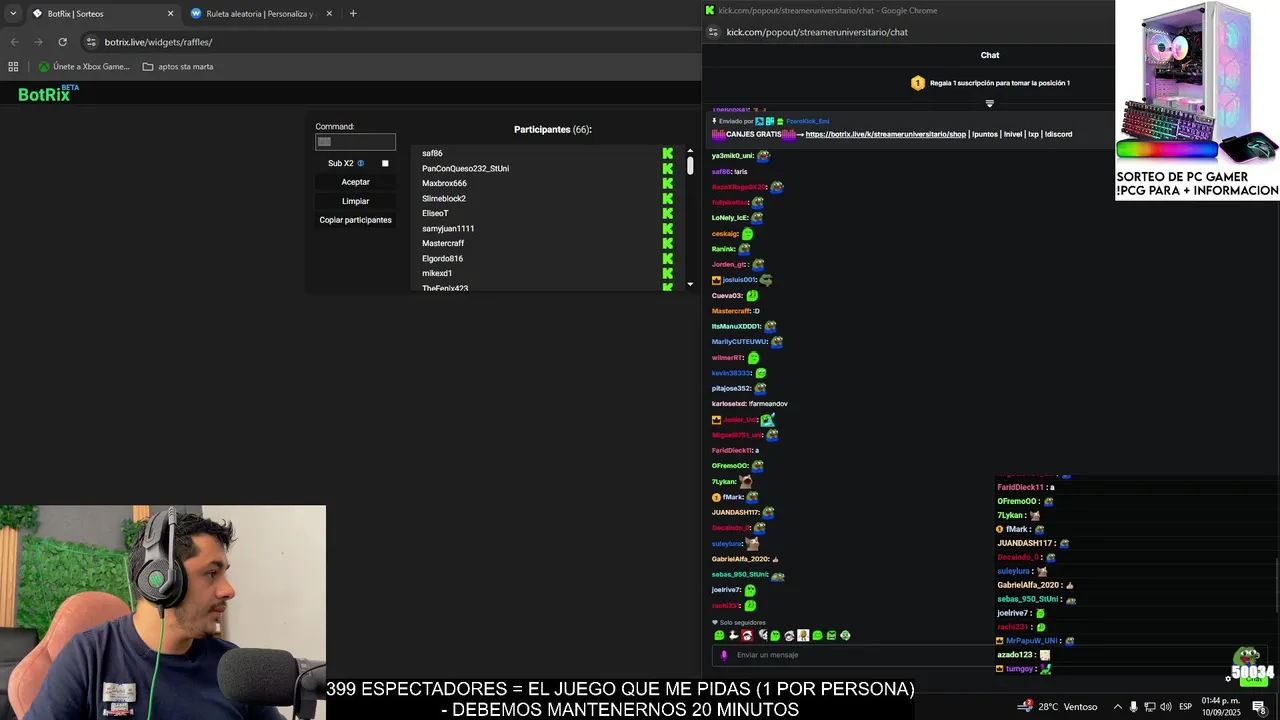Click the purple emote icon in message box
This screenshot has width=1280, height=720.
point(724,655)
